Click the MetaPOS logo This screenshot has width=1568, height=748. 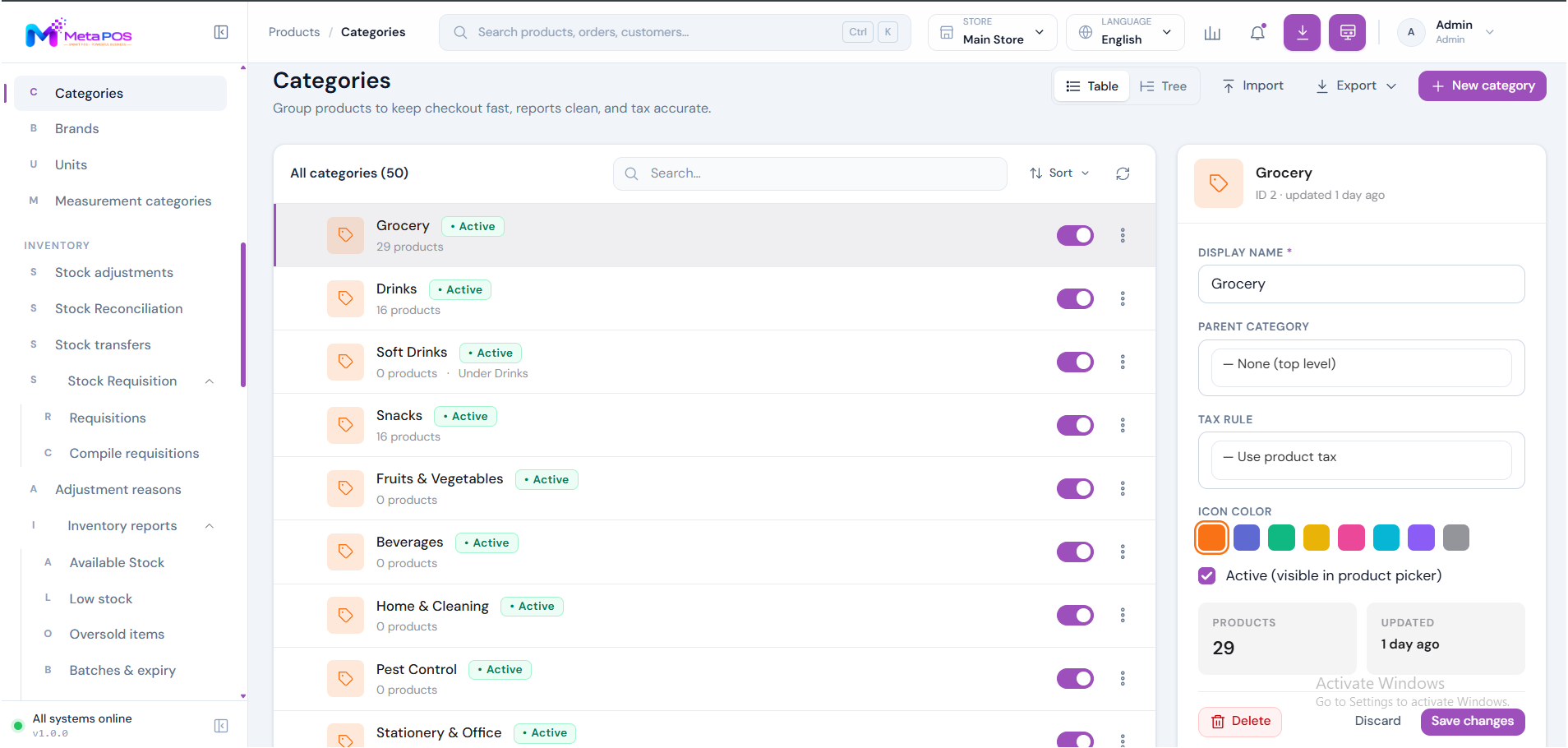pos(79,33)
